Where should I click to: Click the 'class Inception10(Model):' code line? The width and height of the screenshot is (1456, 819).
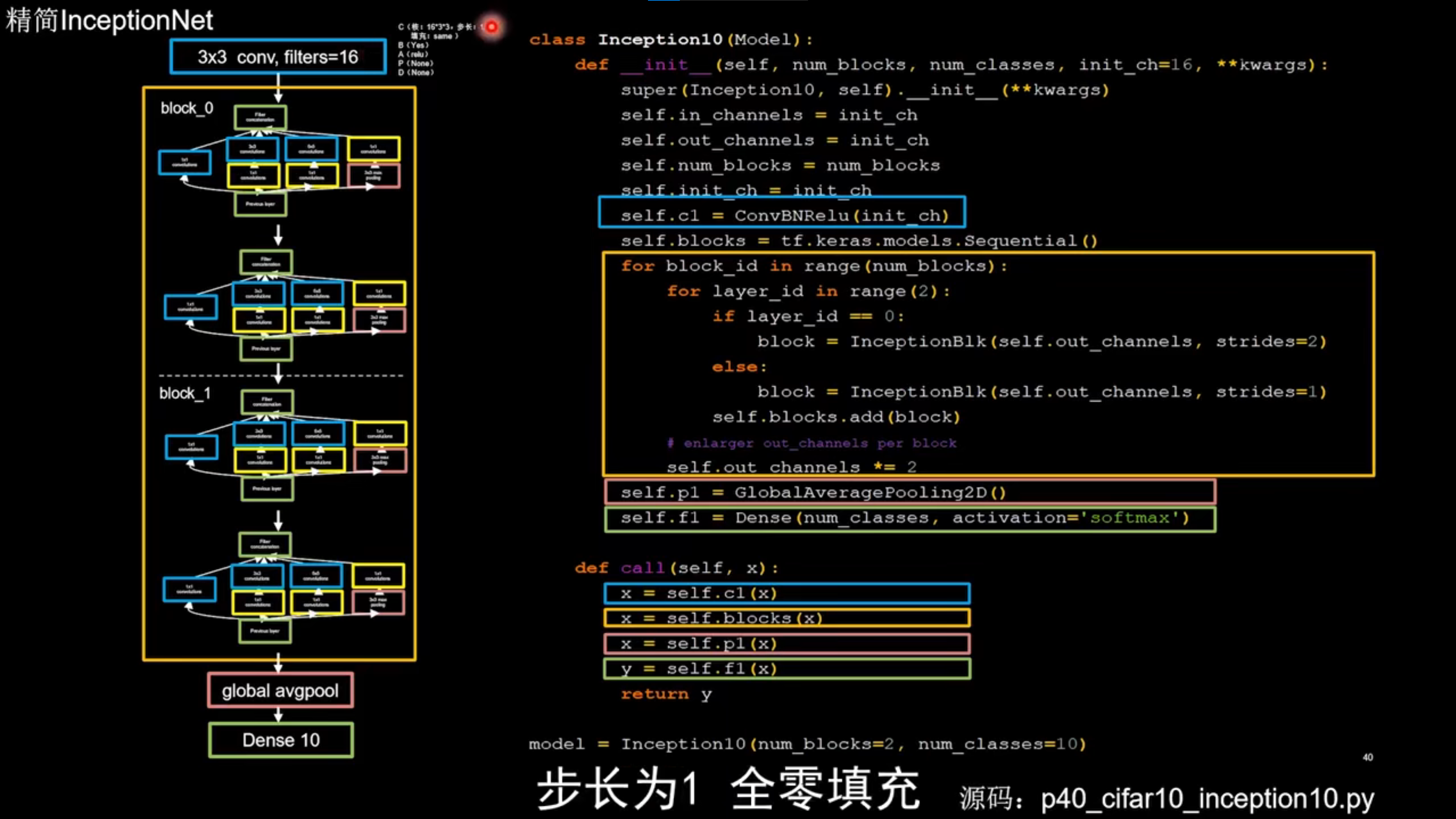click(x=670, y=39)
